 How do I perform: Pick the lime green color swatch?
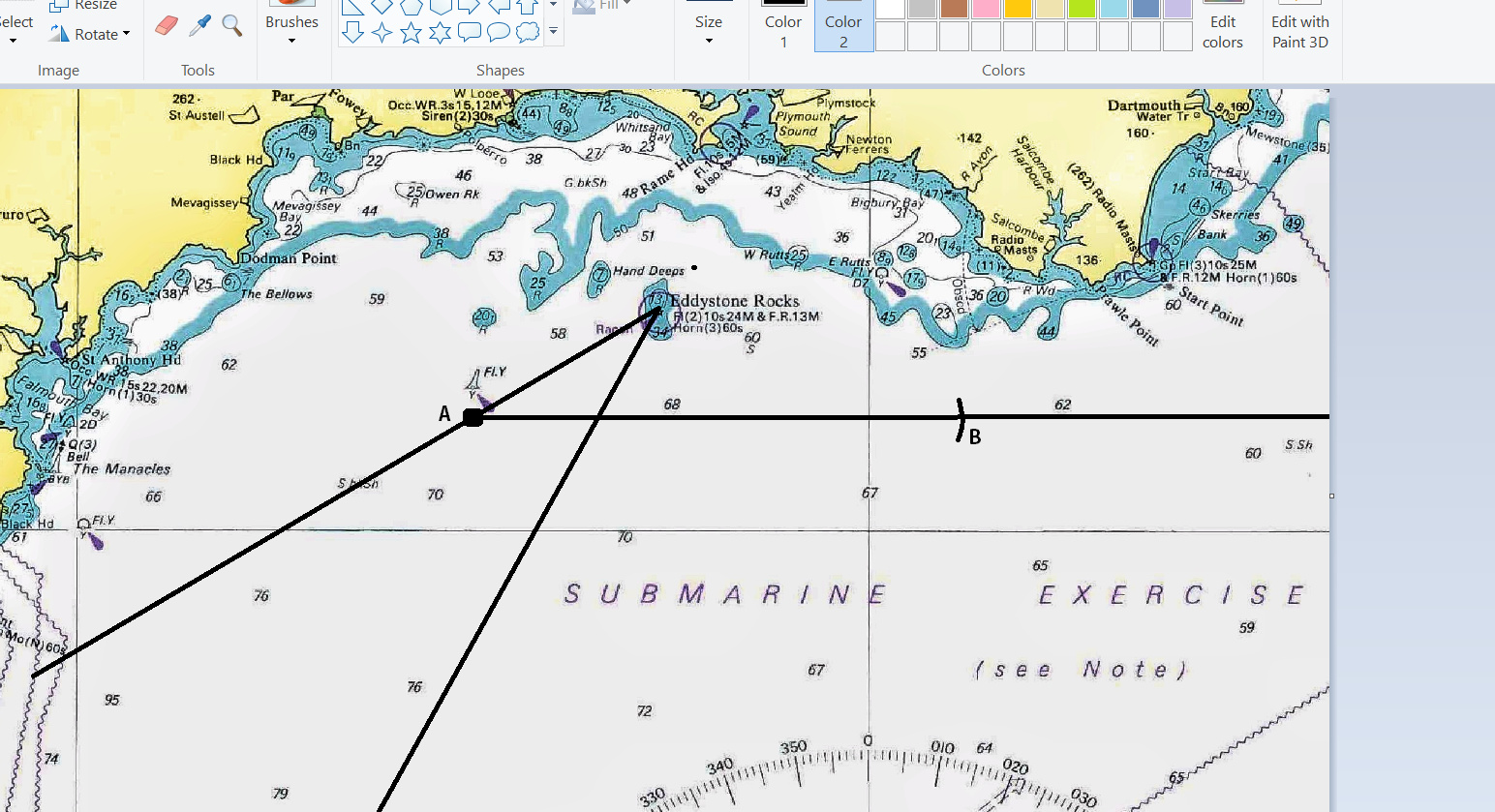tap(1083, 8)
